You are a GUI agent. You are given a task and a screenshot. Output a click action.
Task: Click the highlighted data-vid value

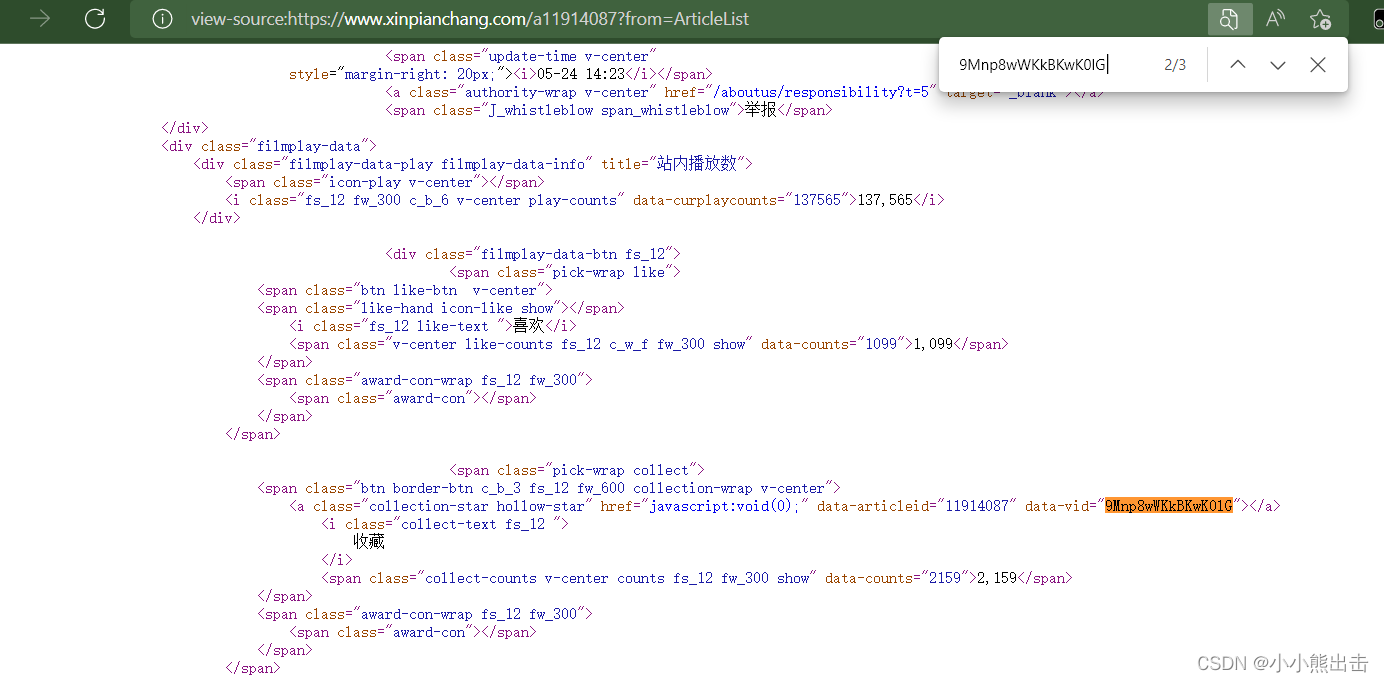click(1169, 506)
